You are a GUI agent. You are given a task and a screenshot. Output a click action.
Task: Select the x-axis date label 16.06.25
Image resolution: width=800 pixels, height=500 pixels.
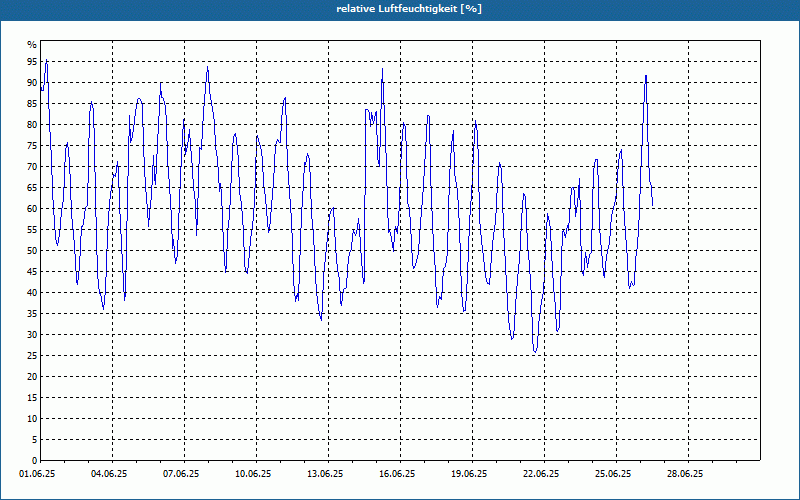click(x=397, y=474)
